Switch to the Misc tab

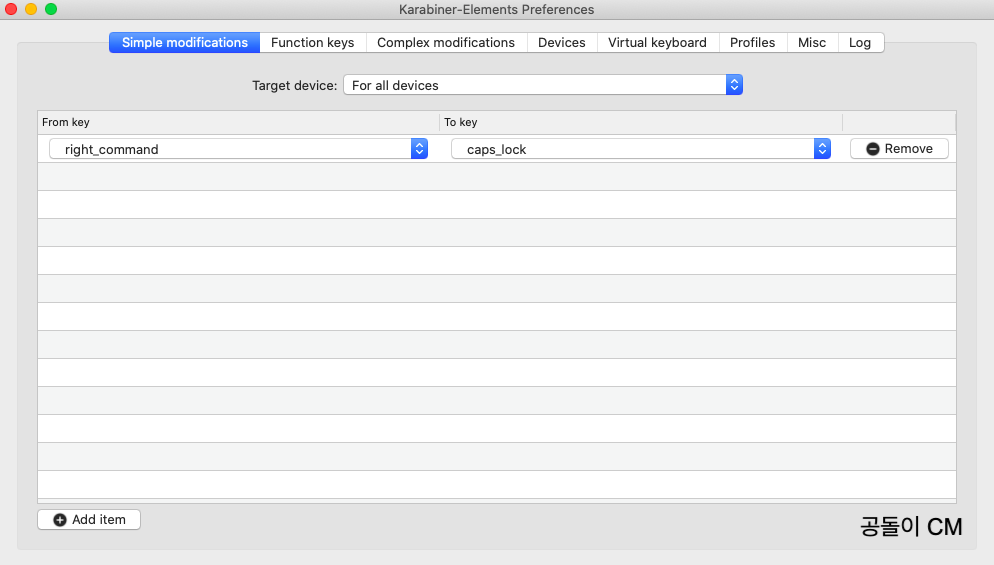(812, 42)
